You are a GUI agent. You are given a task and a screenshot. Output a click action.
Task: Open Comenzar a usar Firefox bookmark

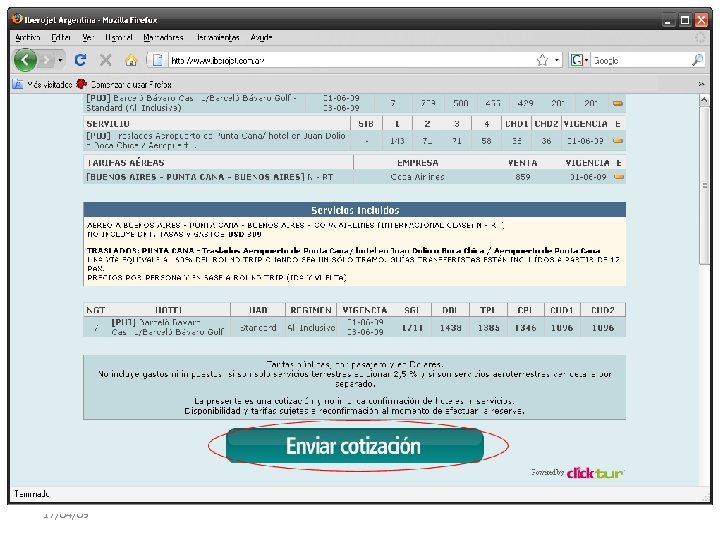pos(124,84)
